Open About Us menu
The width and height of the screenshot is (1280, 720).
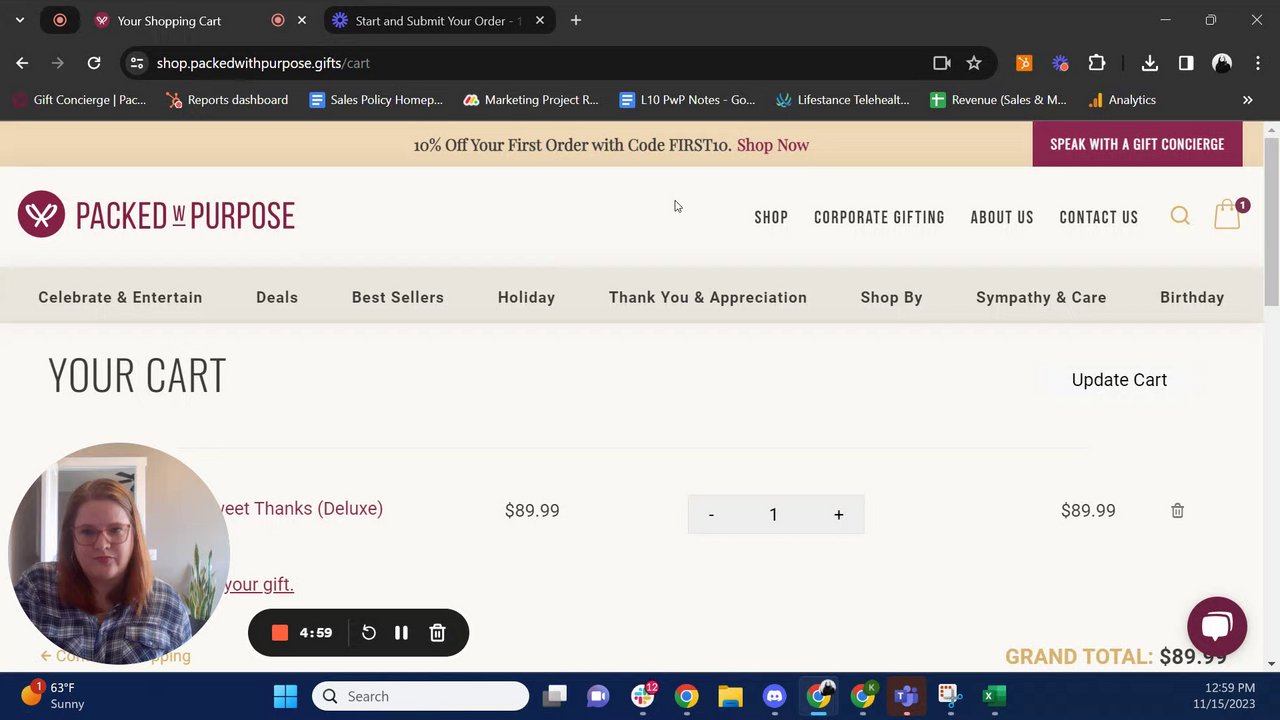coord(1002,217)
